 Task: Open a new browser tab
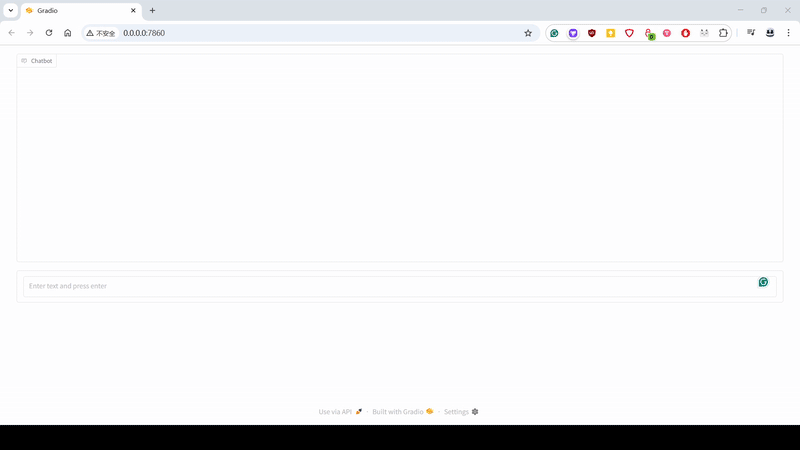pyautogui.click(x=152, y=10)
